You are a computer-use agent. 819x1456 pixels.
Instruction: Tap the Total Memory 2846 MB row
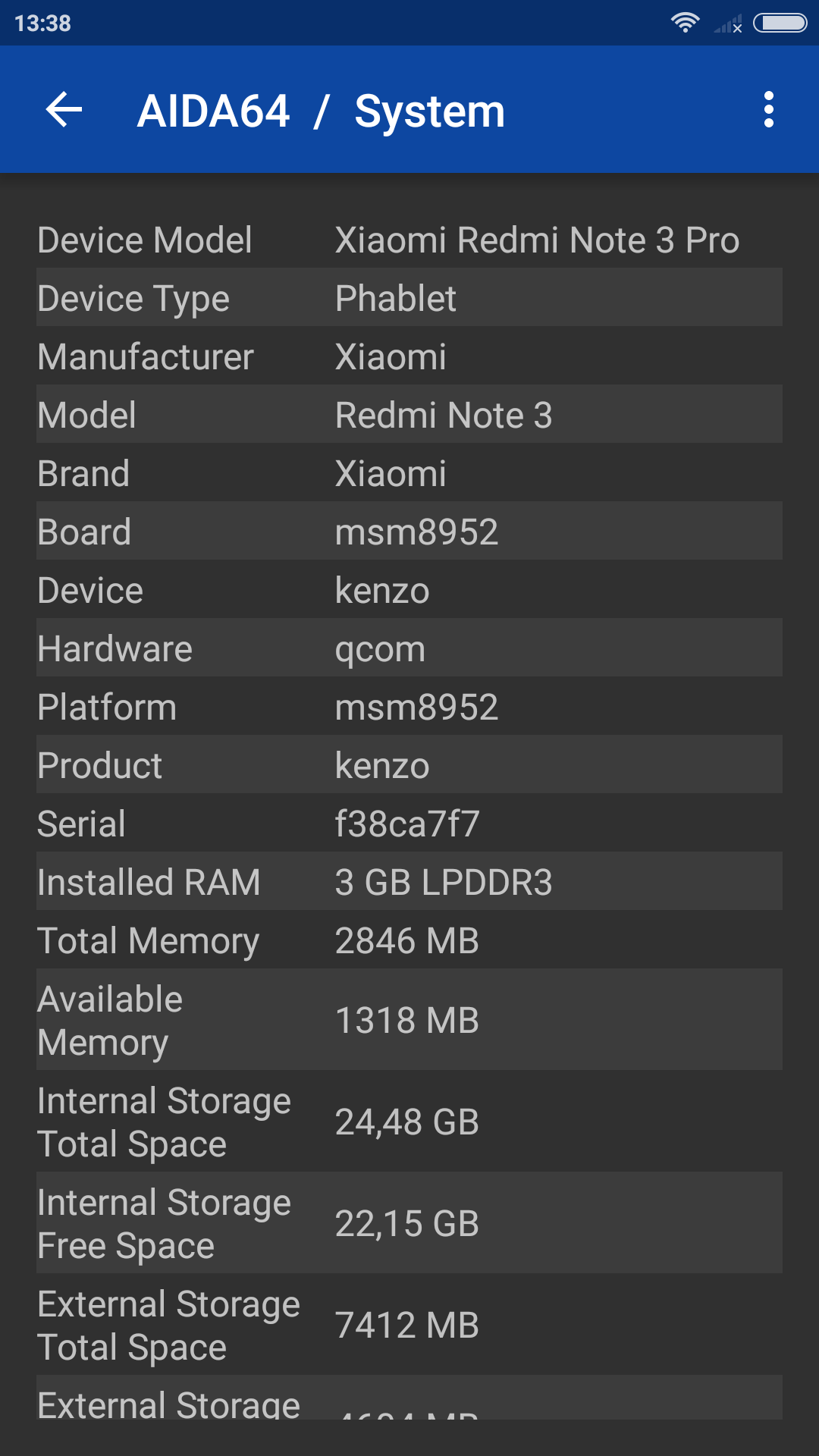coord(409,940)
